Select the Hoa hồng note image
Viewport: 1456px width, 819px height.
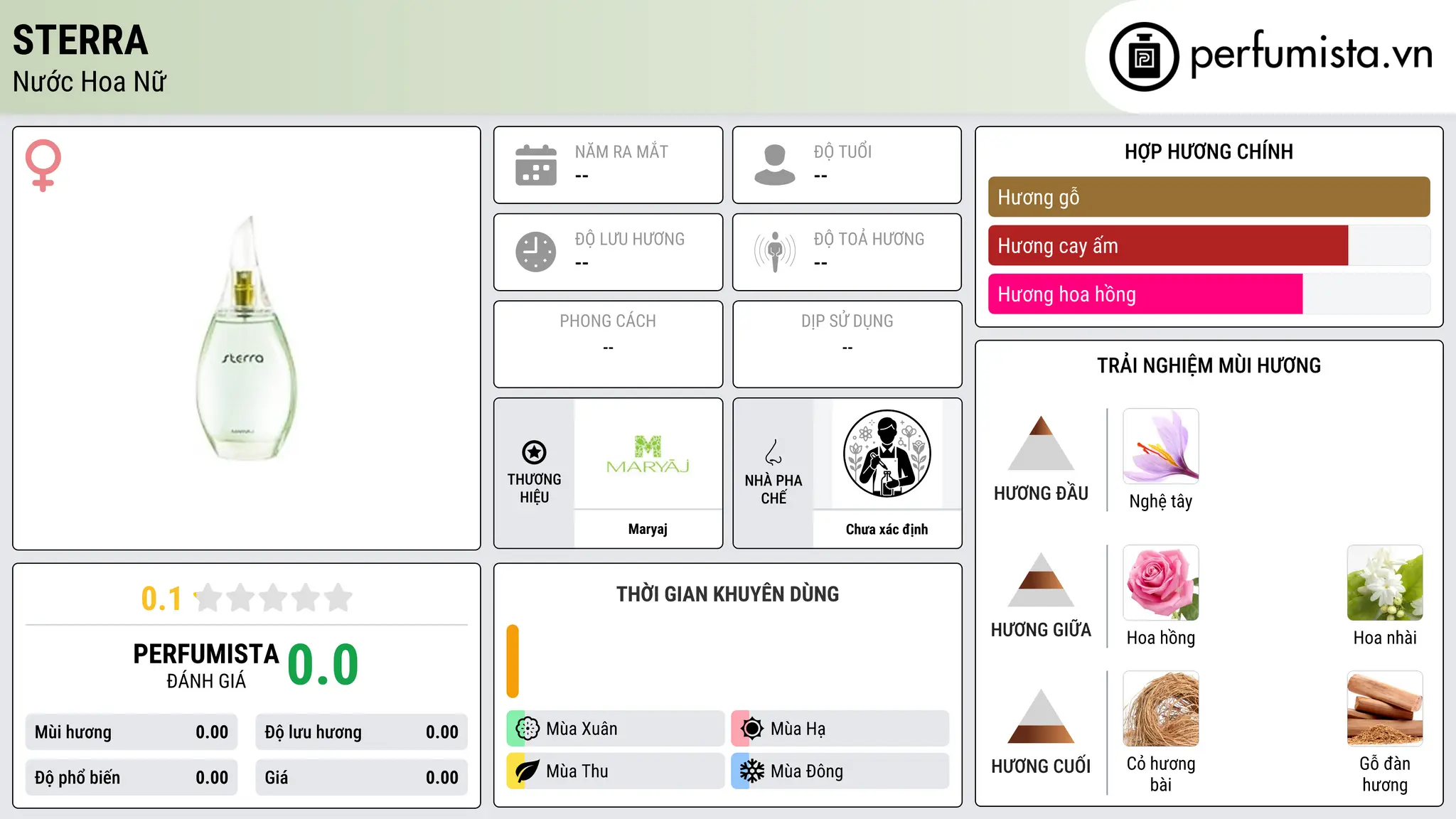pyautogui.click(x=1161, y=583)
